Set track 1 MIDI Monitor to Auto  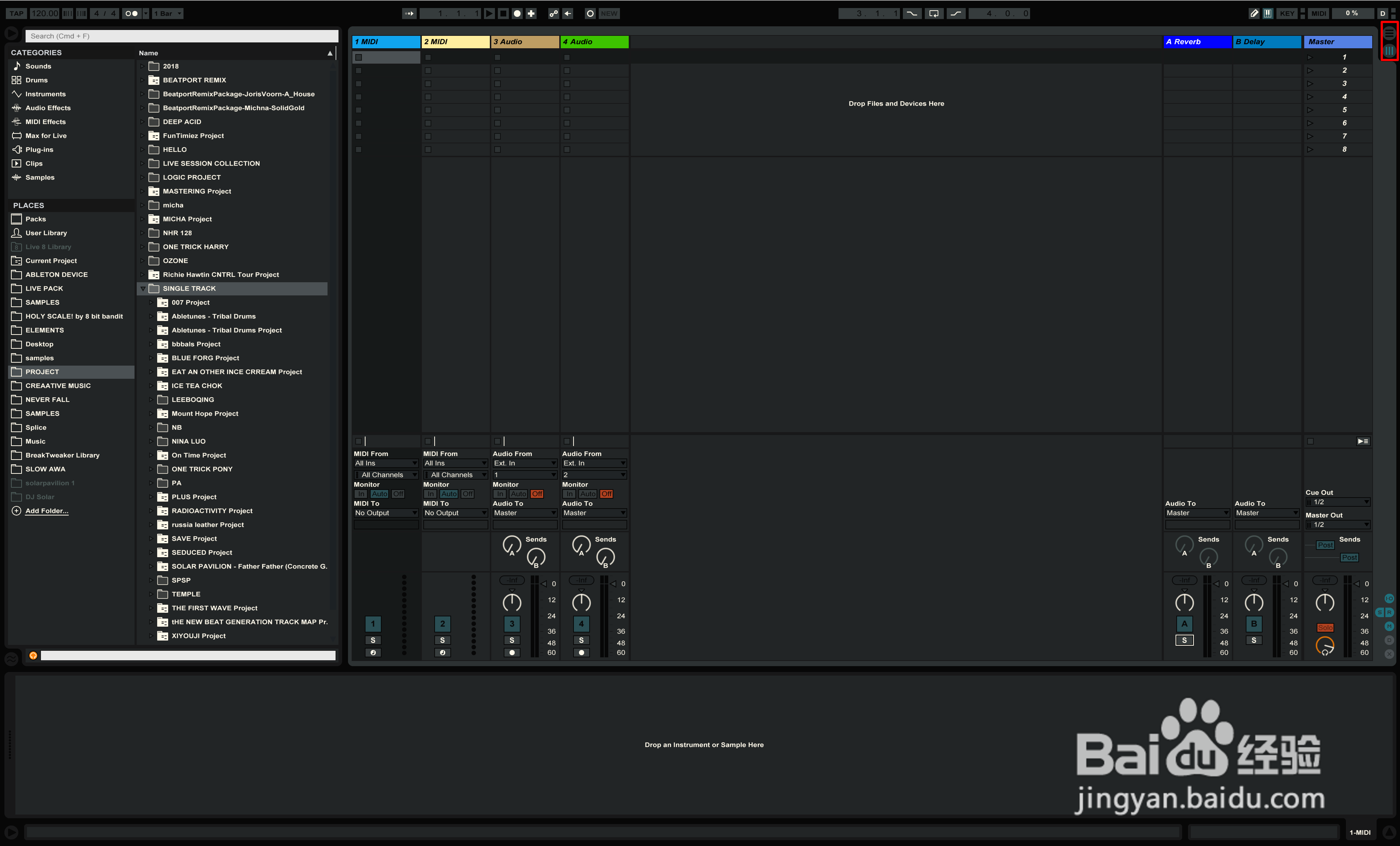[379, 494]
